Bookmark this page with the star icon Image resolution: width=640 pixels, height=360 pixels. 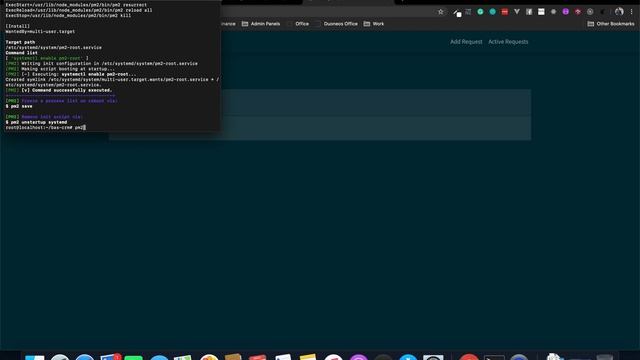point(441,12)
